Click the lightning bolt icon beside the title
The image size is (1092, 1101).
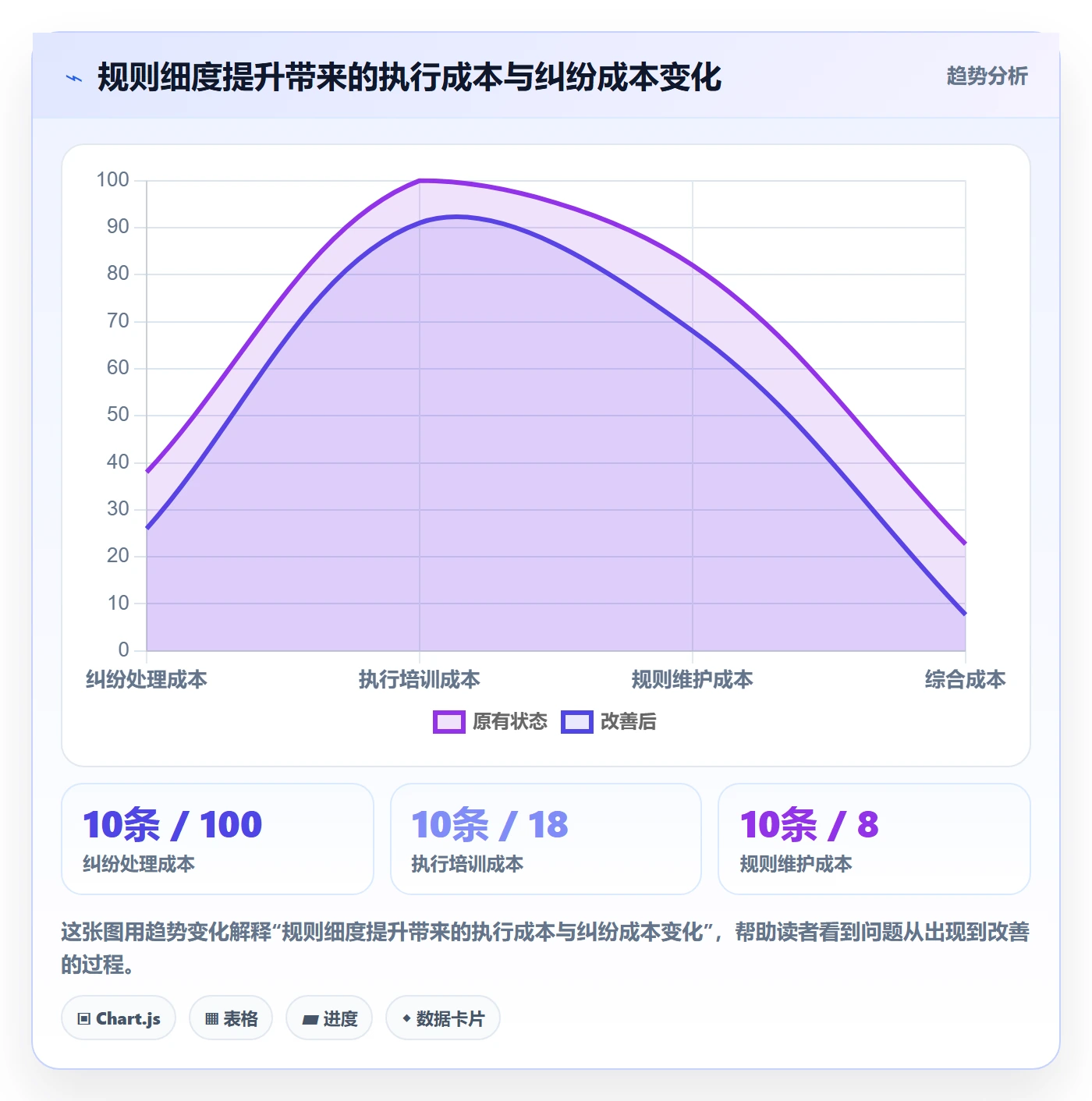74,78
